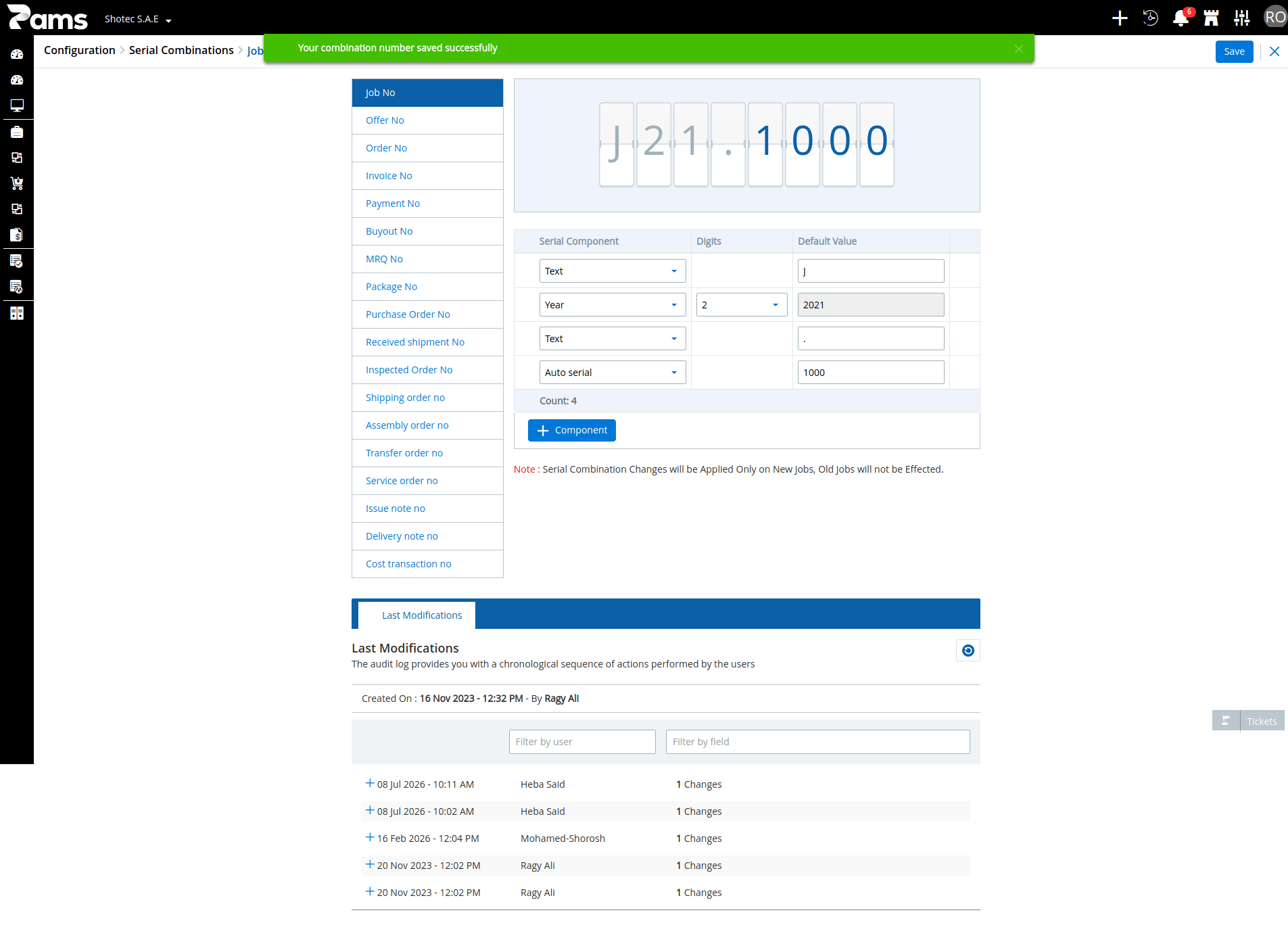Dismiss the green success notification
Screen dimensions: 1288x944
click(x=1019, y=49)
